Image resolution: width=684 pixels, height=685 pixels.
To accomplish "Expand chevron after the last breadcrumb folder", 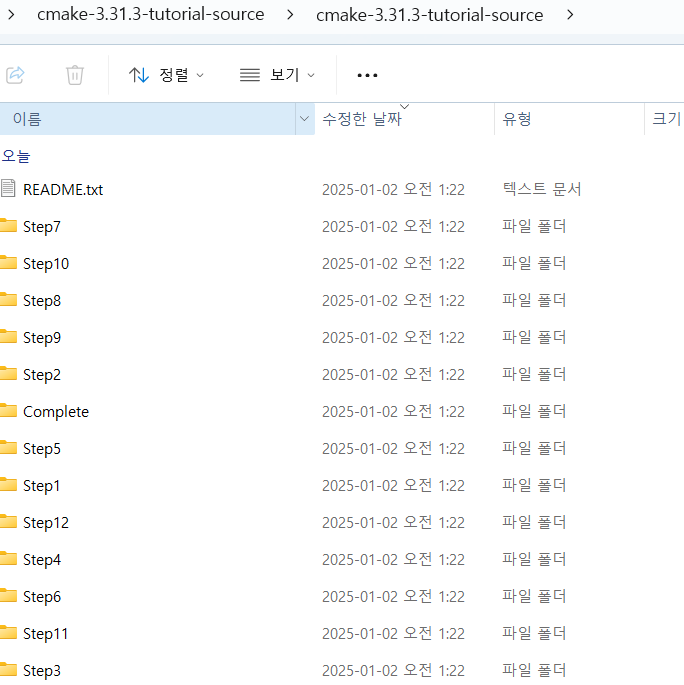I will pyautogui.click(x=570, y=15).
